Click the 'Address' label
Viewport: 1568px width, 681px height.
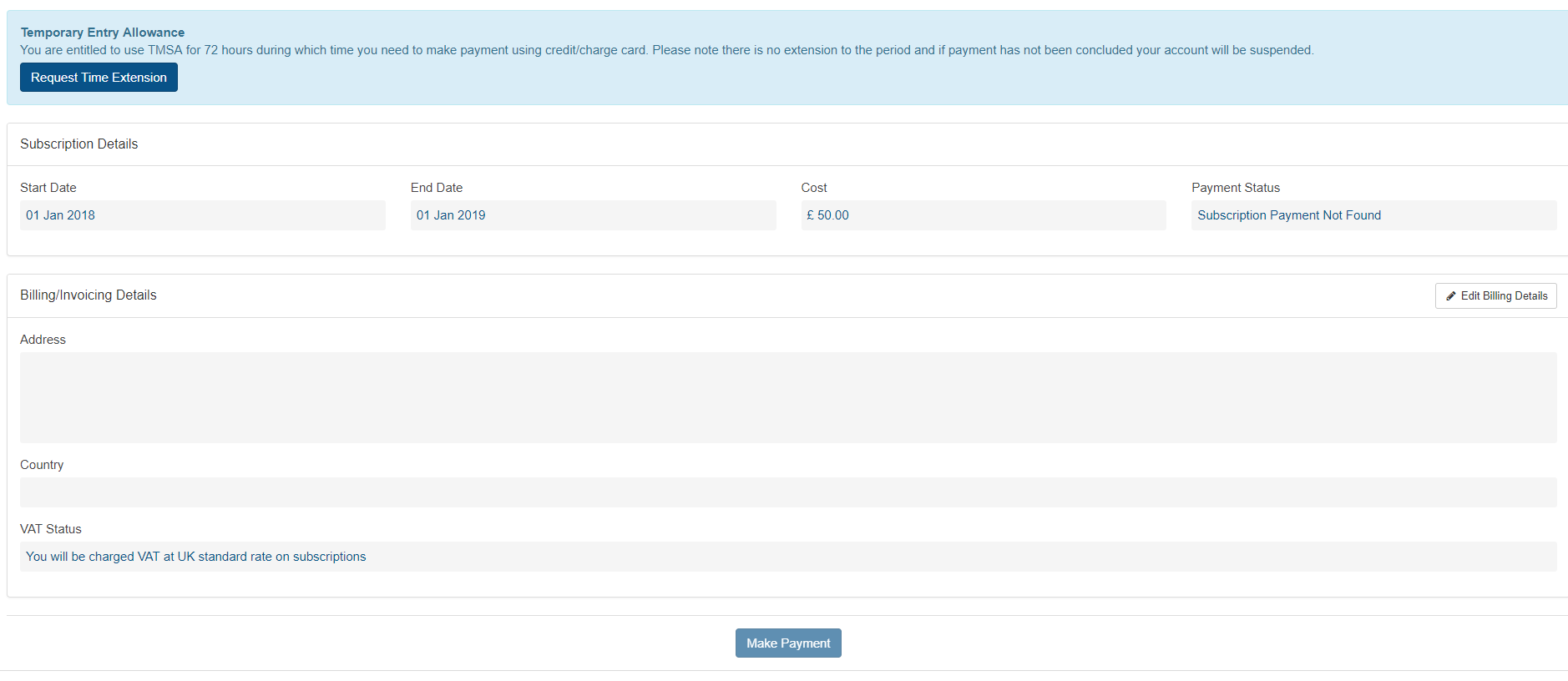[x=43, y=340]
